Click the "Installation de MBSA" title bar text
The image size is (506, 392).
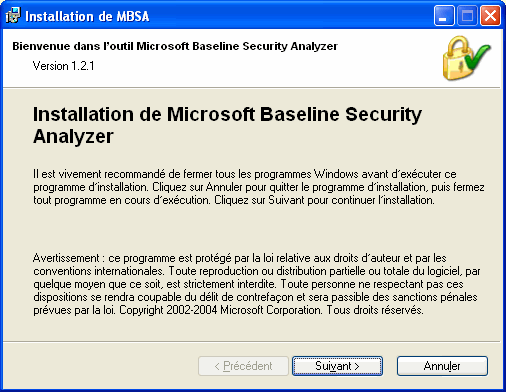click(87, 16)
